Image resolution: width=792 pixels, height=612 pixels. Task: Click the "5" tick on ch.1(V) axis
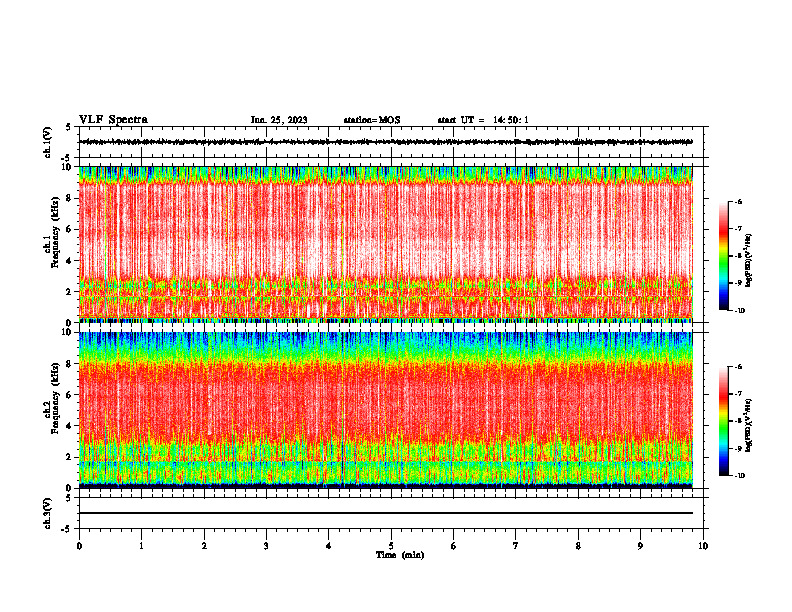click(68, 128)
